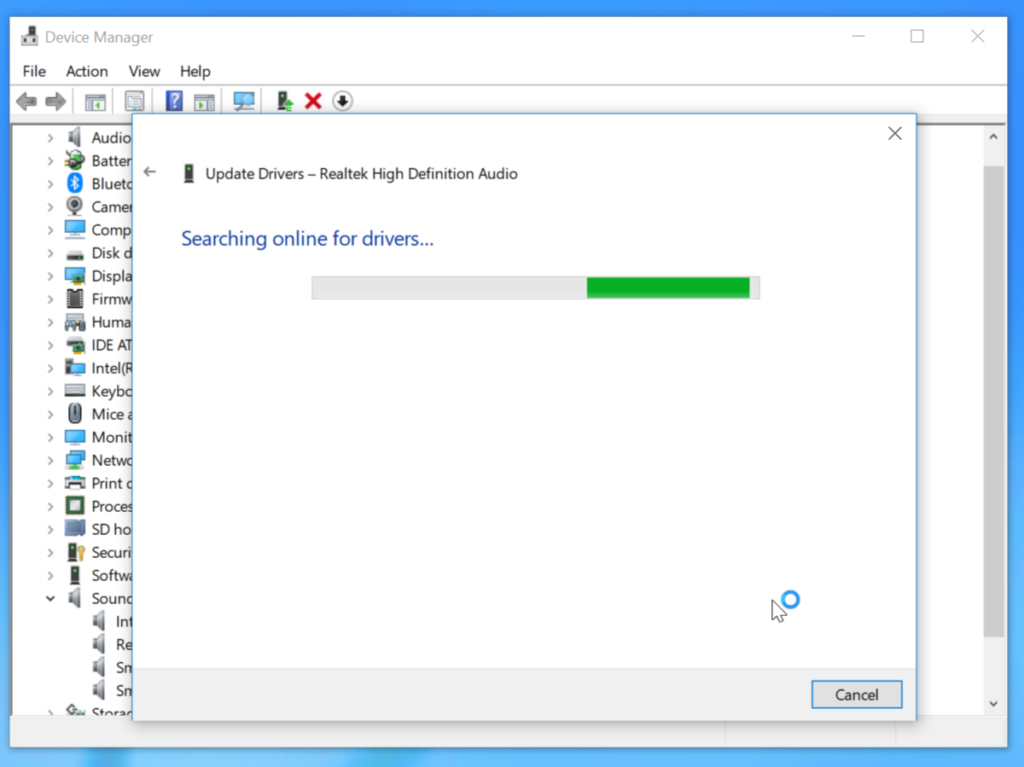
Task: Open the File menu
Action: click(33, 71)
